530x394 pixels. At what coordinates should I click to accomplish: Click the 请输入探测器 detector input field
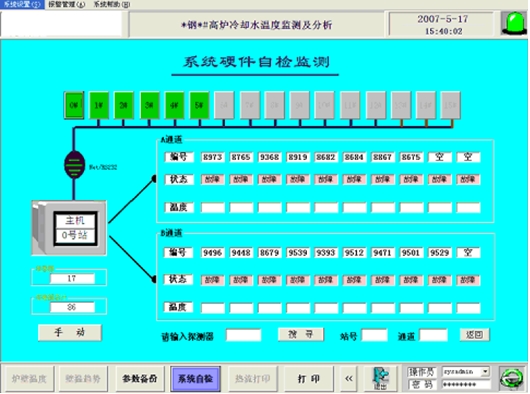[243, 335]
